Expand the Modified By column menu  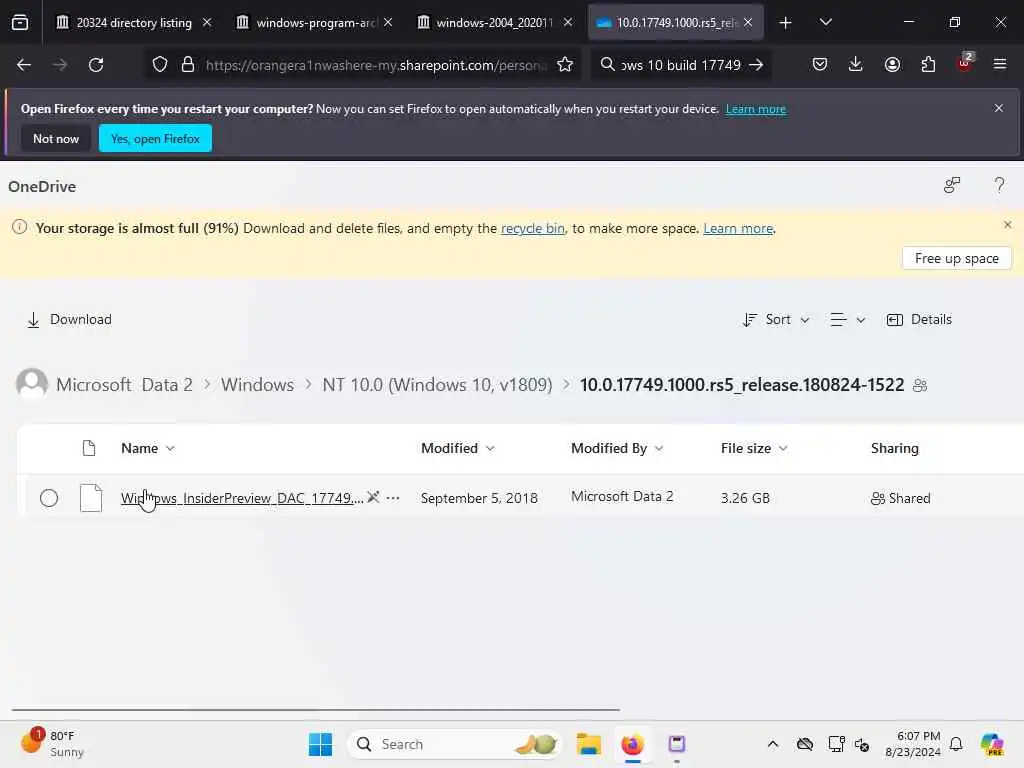point(659,449)
